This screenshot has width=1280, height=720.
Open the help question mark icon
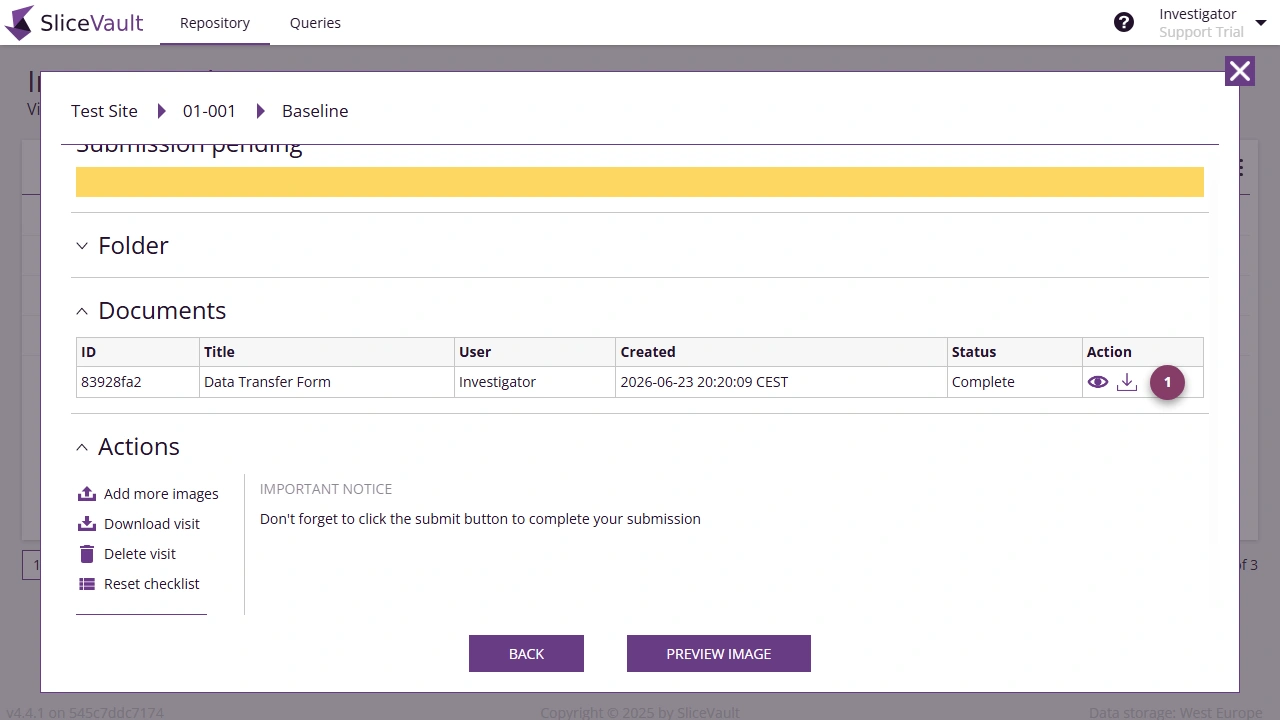1124,22
